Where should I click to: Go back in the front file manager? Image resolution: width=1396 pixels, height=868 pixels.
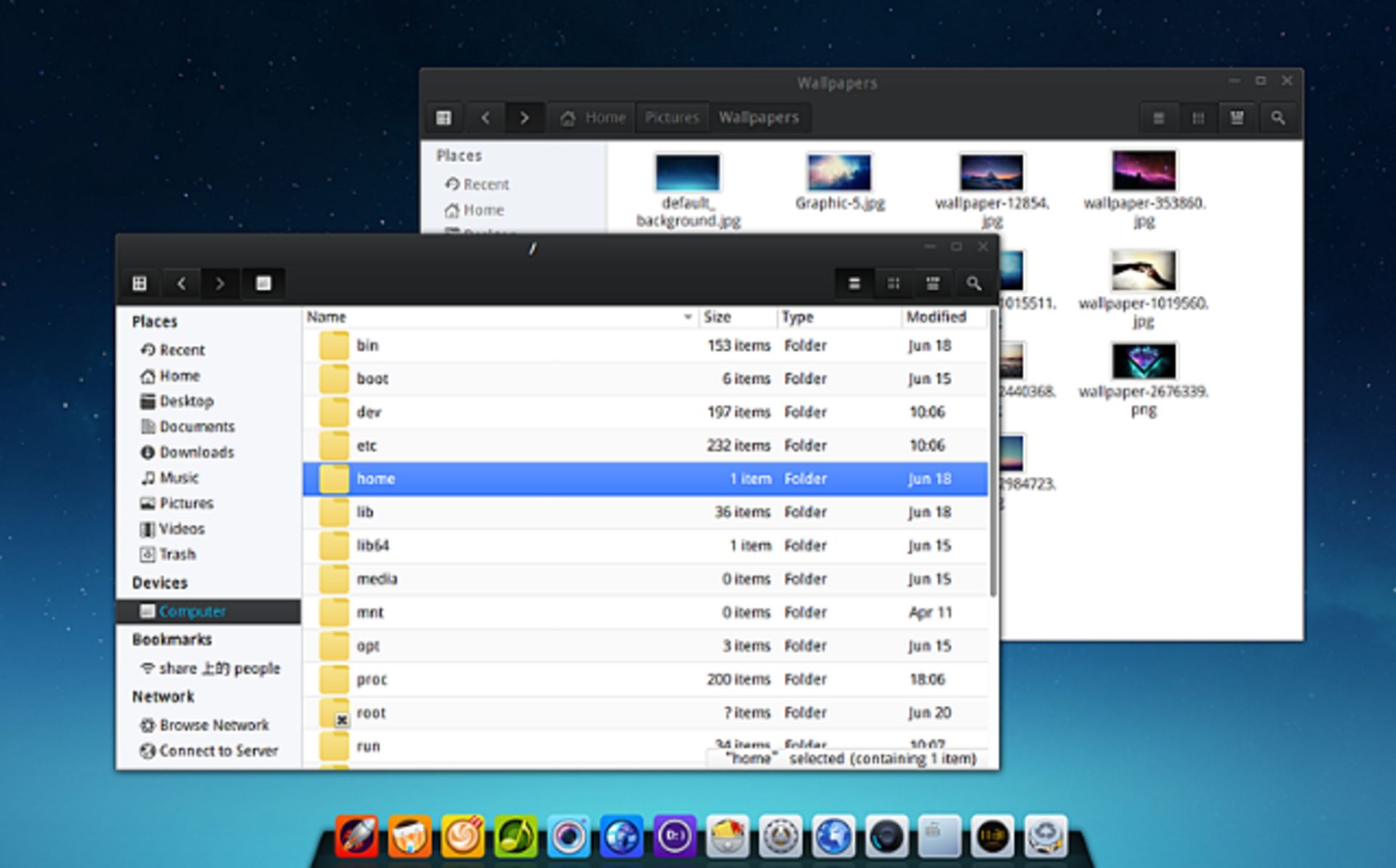click(182, 284)
